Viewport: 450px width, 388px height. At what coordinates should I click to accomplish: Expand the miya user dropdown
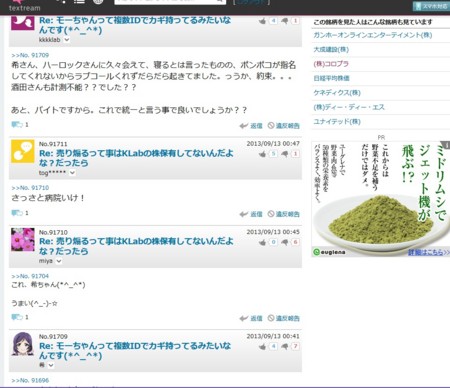[59, 261]
